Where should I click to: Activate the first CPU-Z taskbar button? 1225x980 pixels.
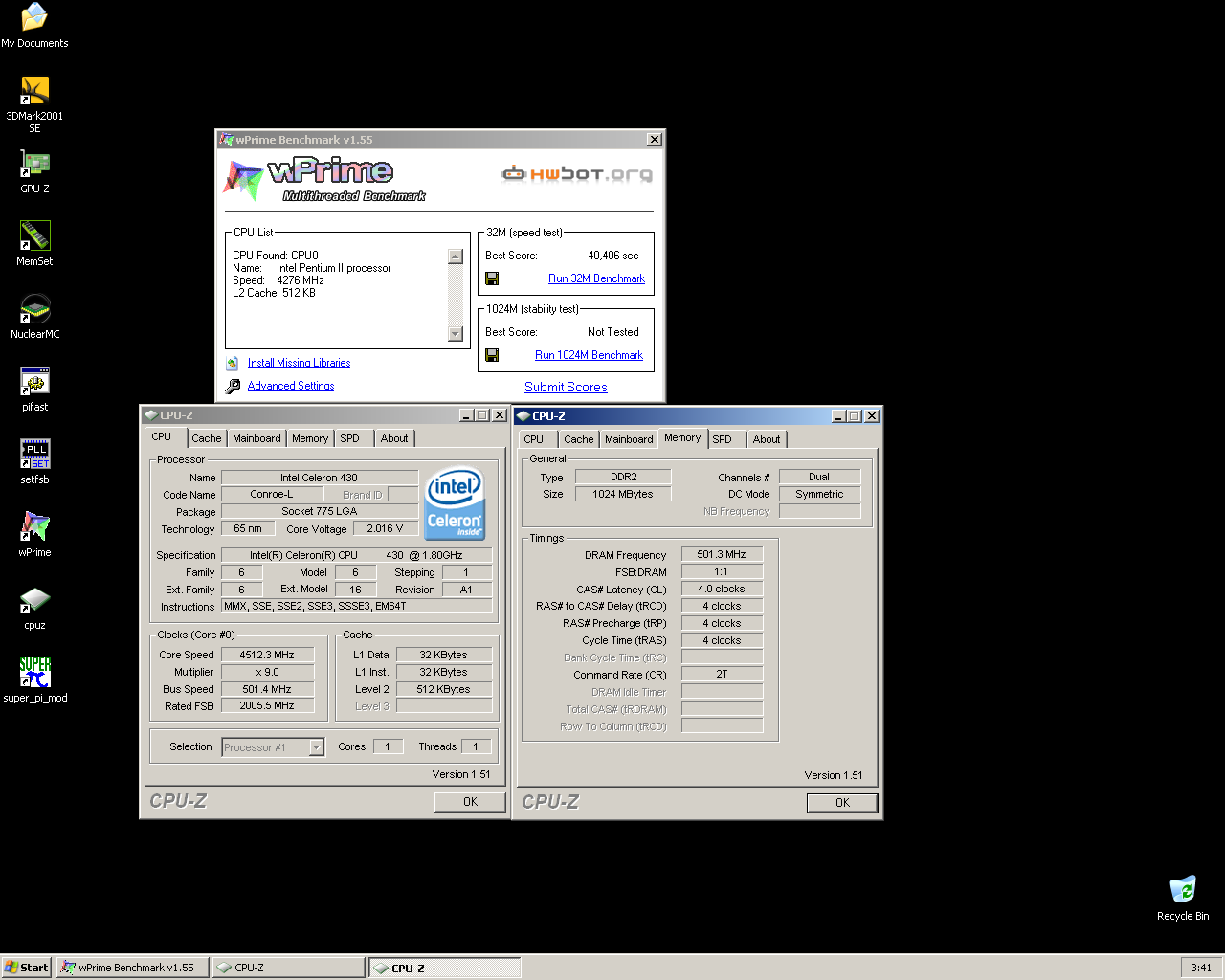click(x=288, y=968)
